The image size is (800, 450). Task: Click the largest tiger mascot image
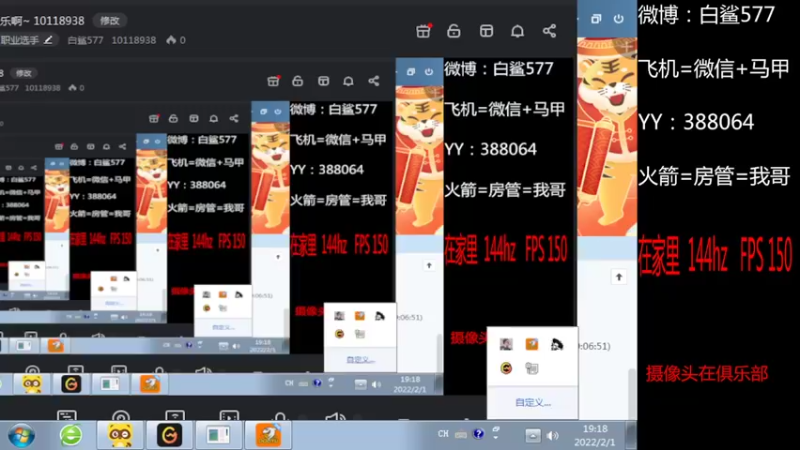[x=607, y=138]
